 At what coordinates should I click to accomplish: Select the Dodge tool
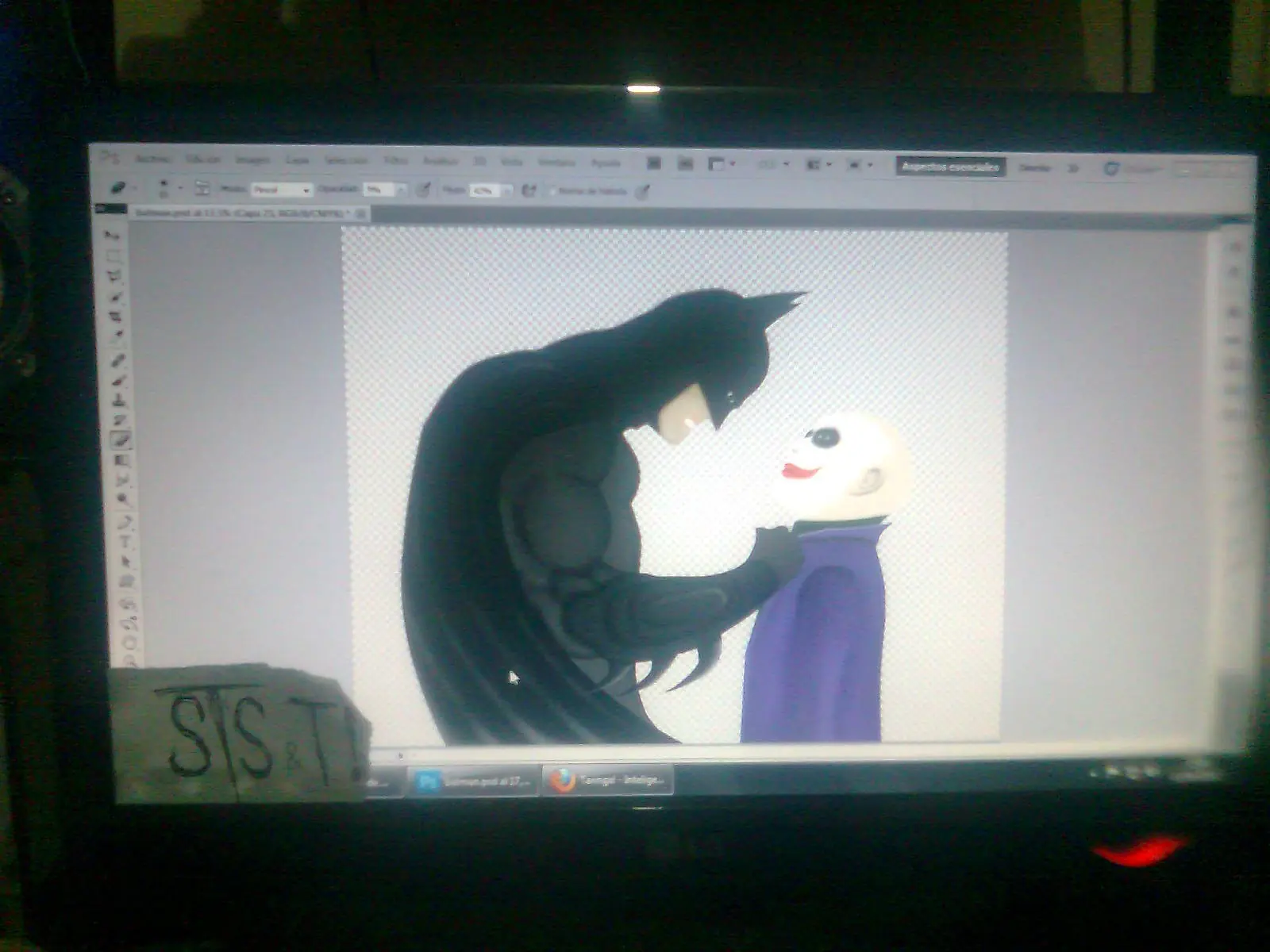(x=124, y=500)
